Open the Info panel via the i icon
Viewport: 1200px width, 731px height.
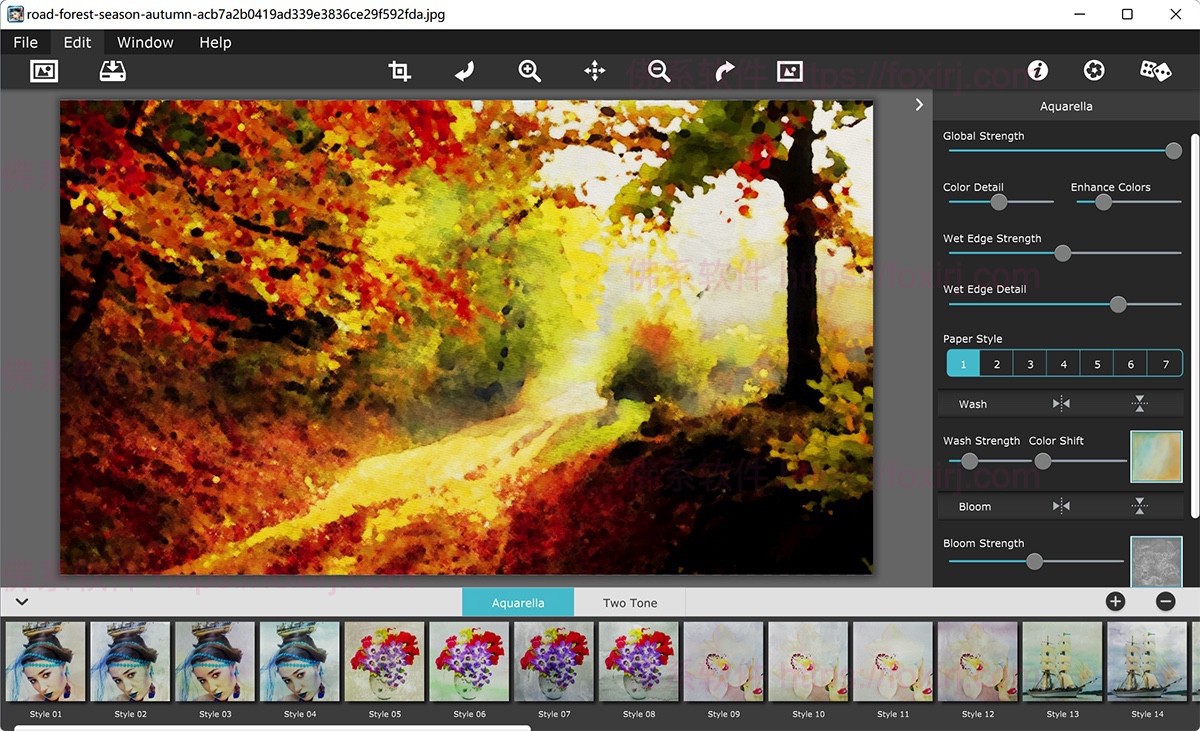point(1037,71)
